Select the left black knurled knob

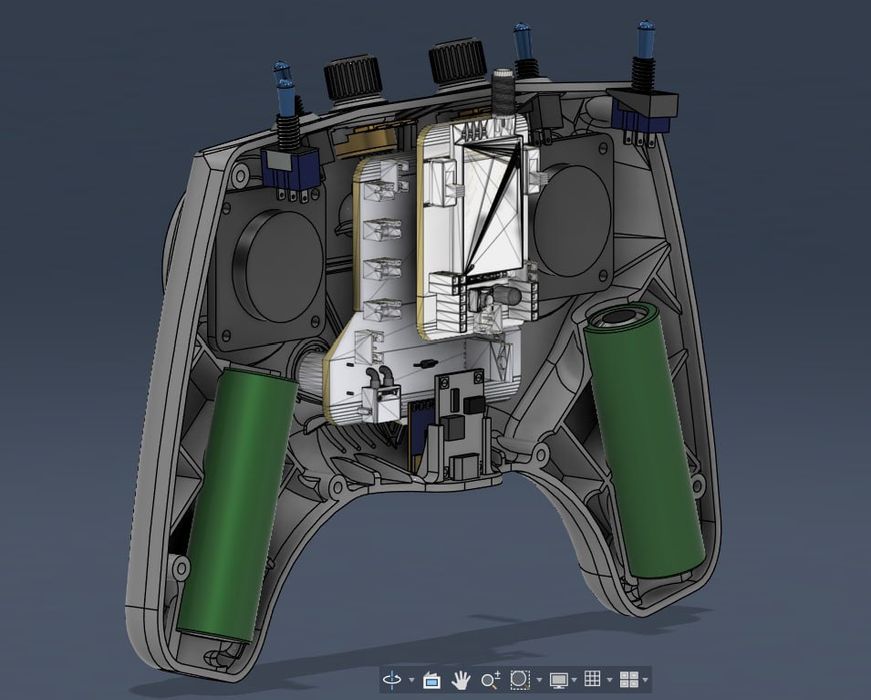pos(354,77)
